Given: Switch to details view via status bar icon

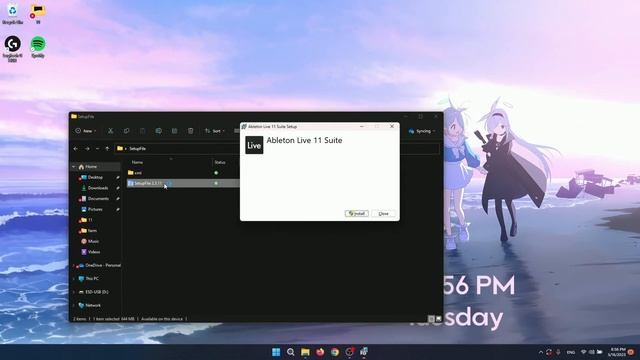Looking at the screenshot, I should (431, 319).
